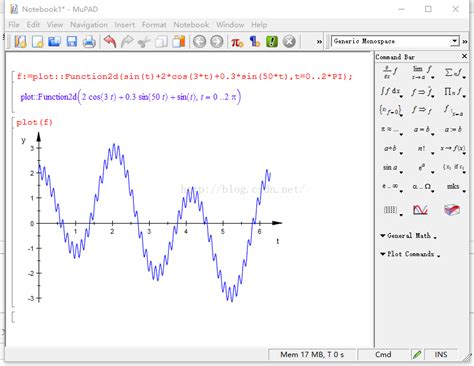
Task: Toggle the Cmd mode status indicator
Action: [383, 355]
